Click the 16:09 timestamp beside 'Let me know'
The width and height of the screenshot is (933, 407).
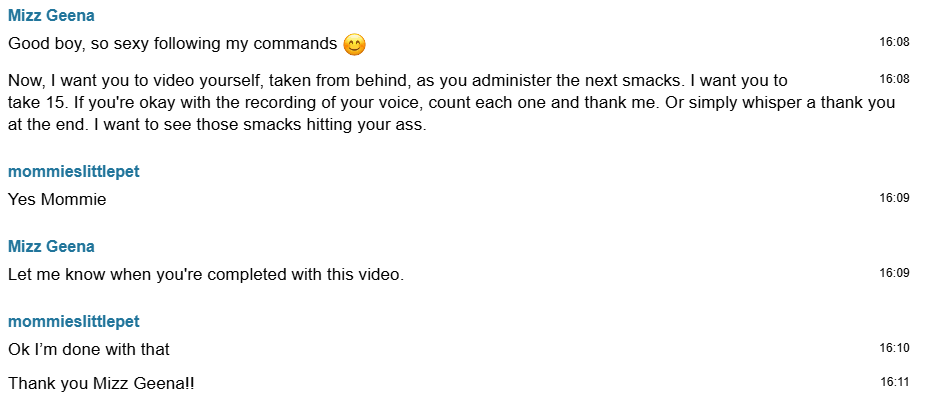(x=894, y=273)
